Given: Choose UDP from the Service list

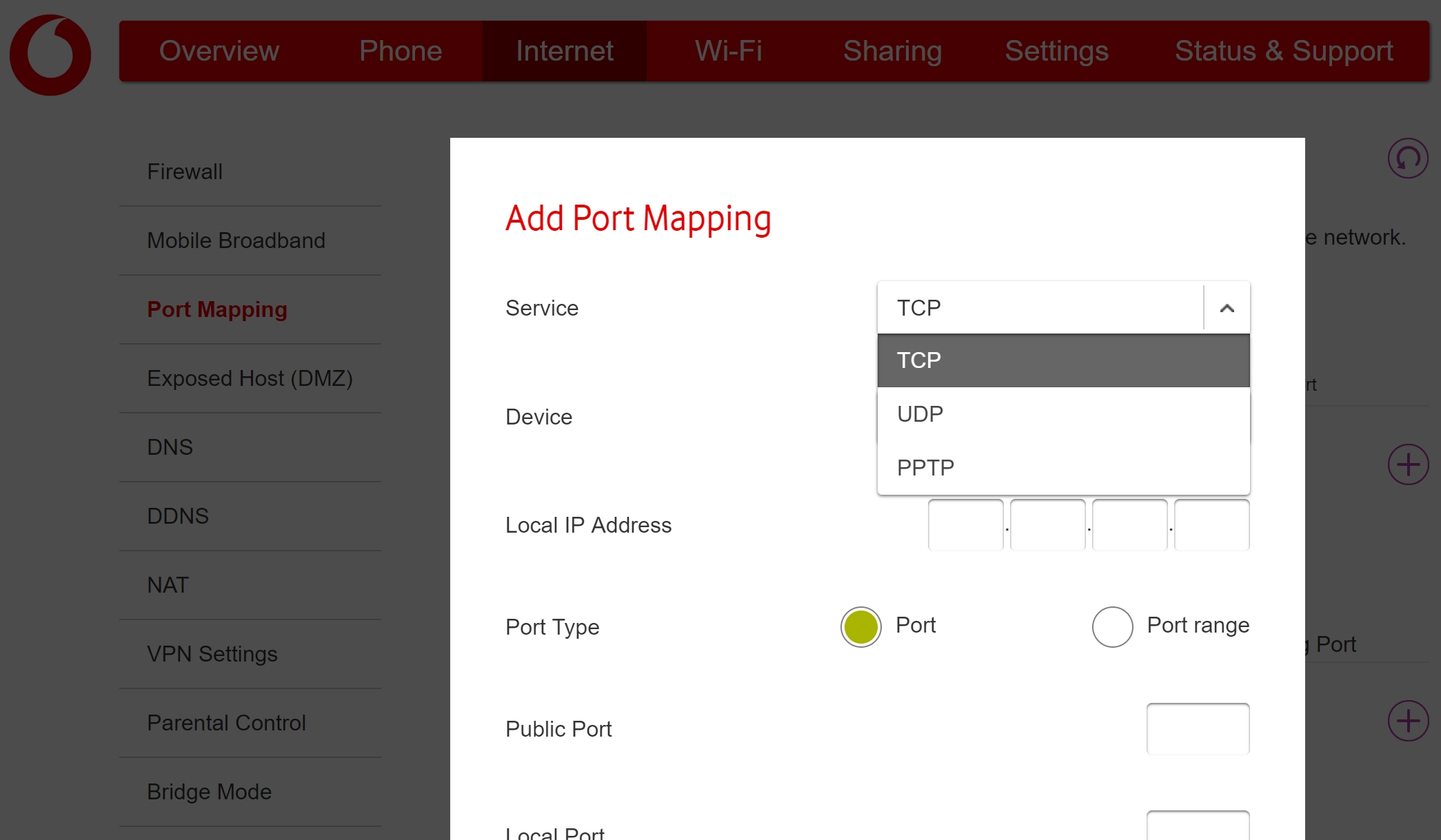Looking at the screenshot, I should (x=1063, y=414).
